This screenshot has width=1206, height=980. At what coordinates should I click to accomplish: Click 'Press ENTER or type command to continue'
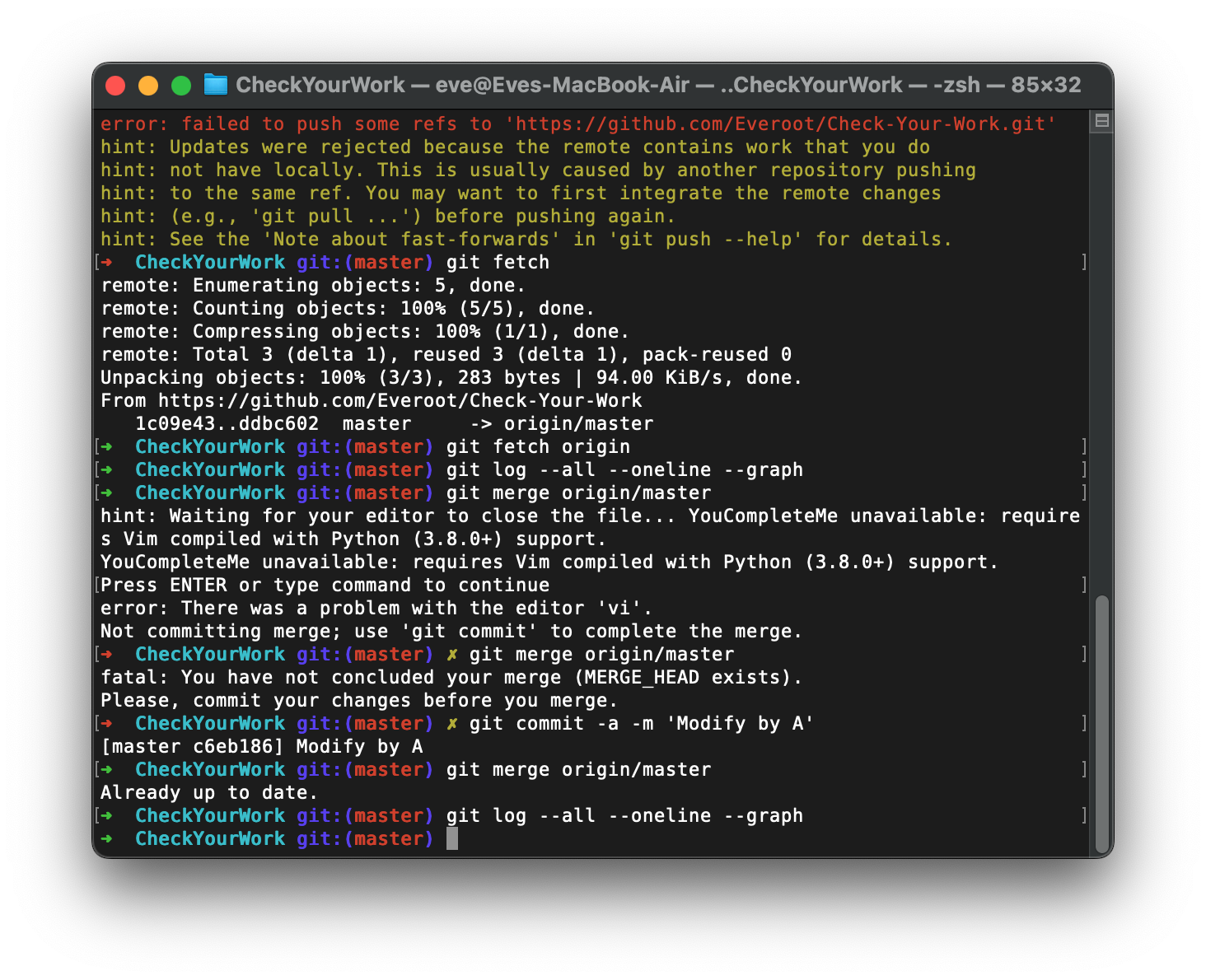(x=325, y=585)
